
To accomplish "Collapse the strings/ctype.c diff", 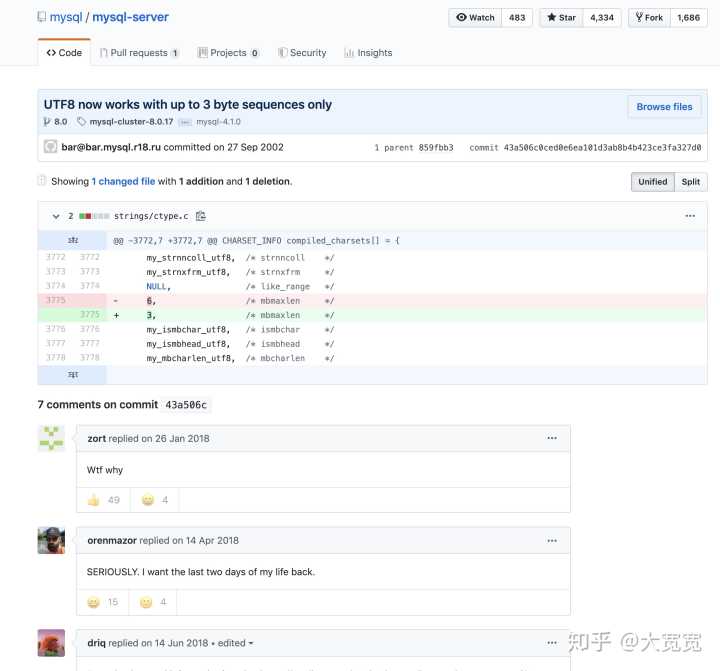I will pyautogui.click(x=56, y=216).
